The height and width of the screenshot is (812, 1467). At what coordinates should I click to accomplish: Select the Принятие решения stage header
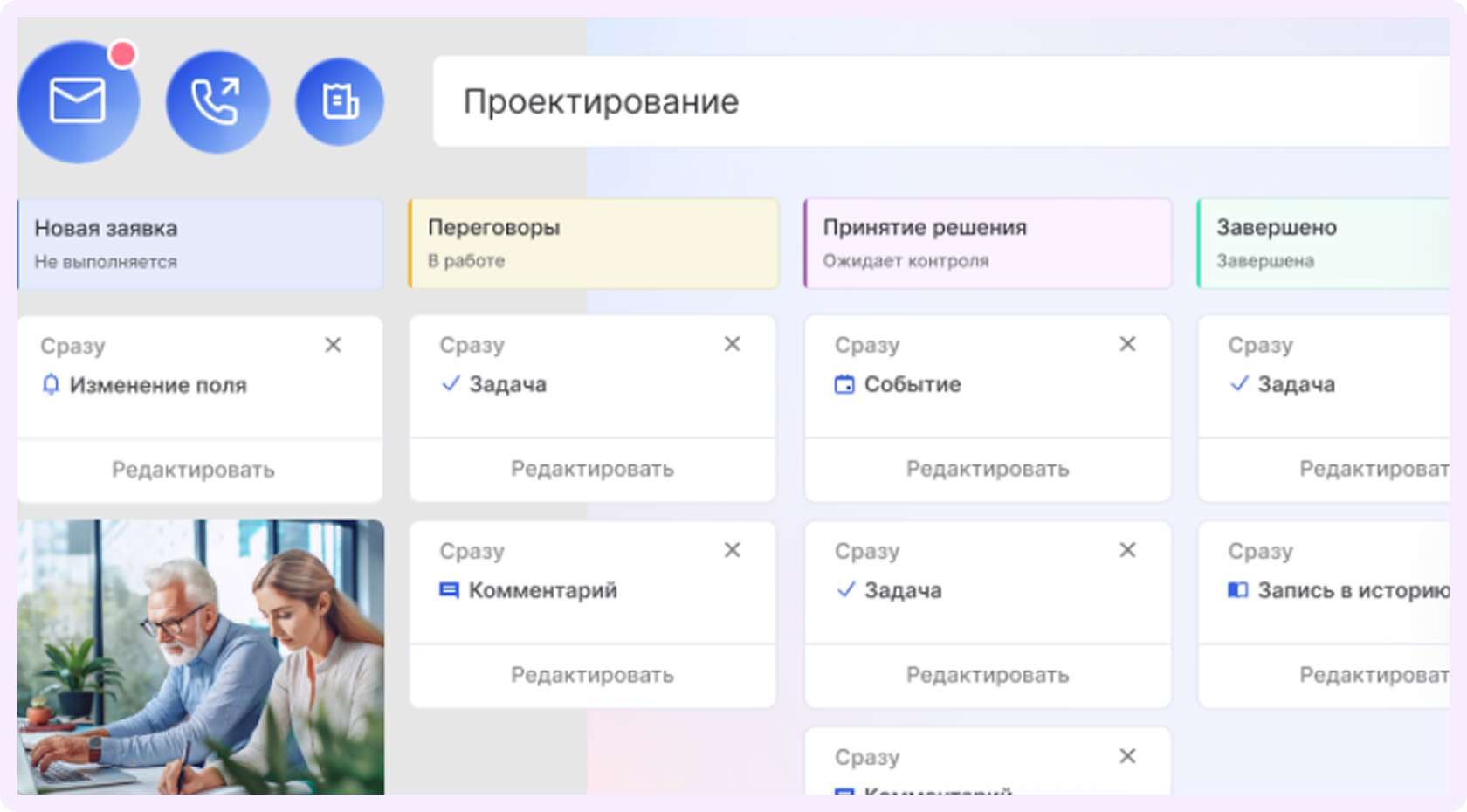[x=988, y=244]
